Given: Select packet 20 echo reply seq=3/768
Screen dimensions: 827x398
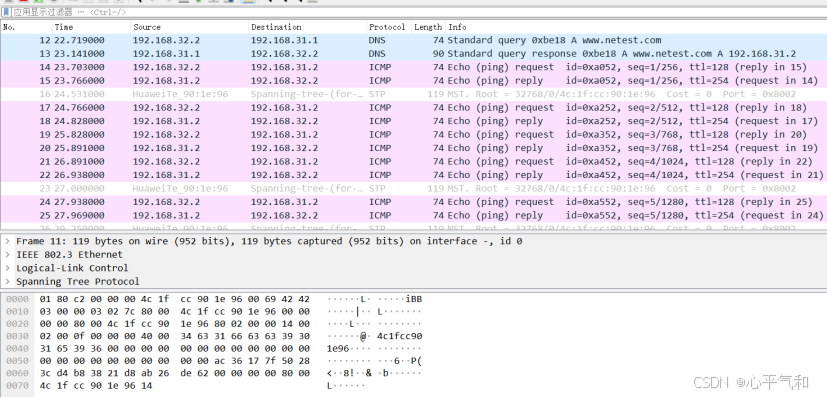Looking at the screenshot, I should pyautogui.click(x=414, y=148).
